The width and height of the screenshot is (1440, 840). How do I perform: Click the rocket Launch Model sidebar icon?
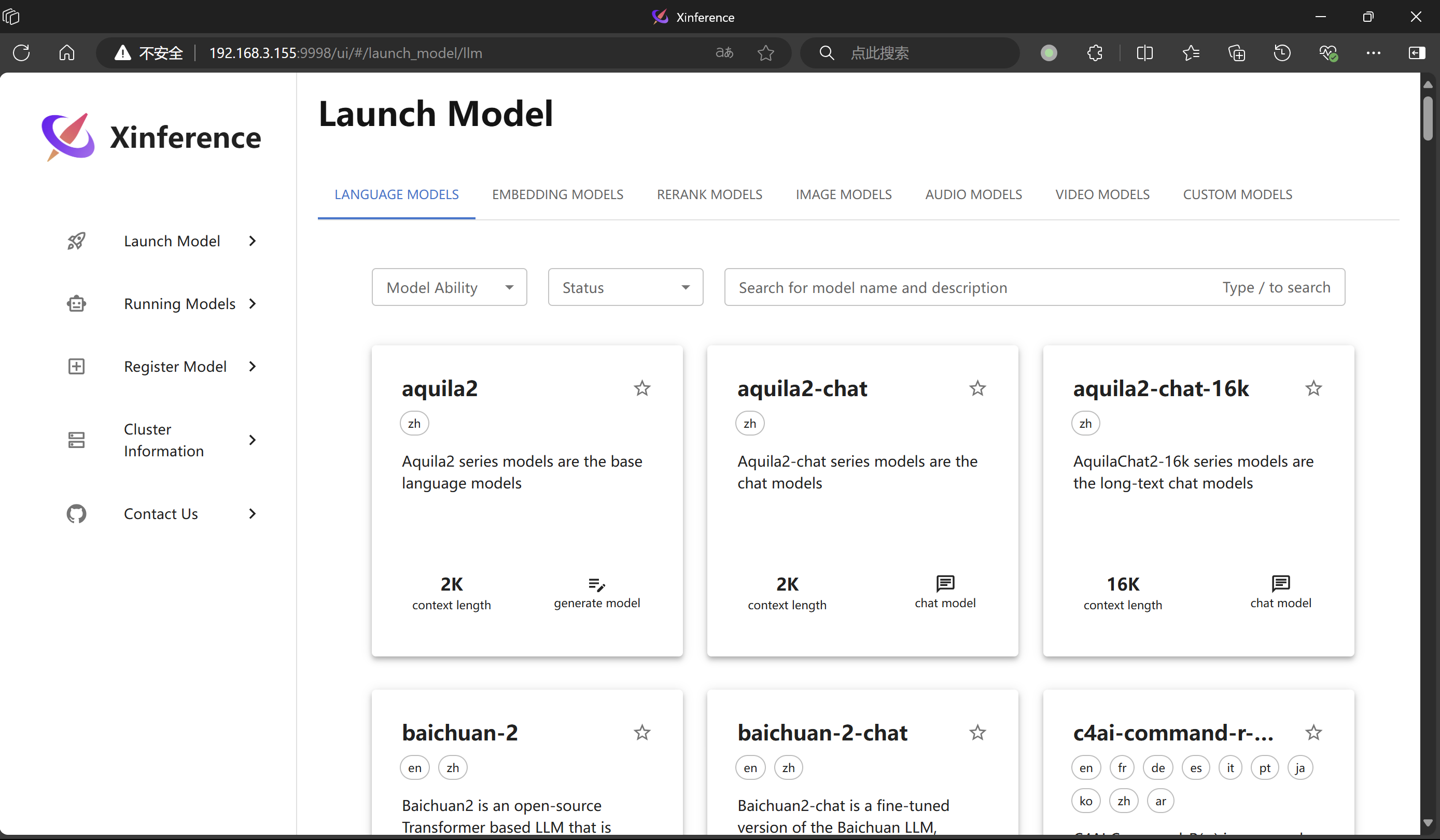click(x=76, y=241)
